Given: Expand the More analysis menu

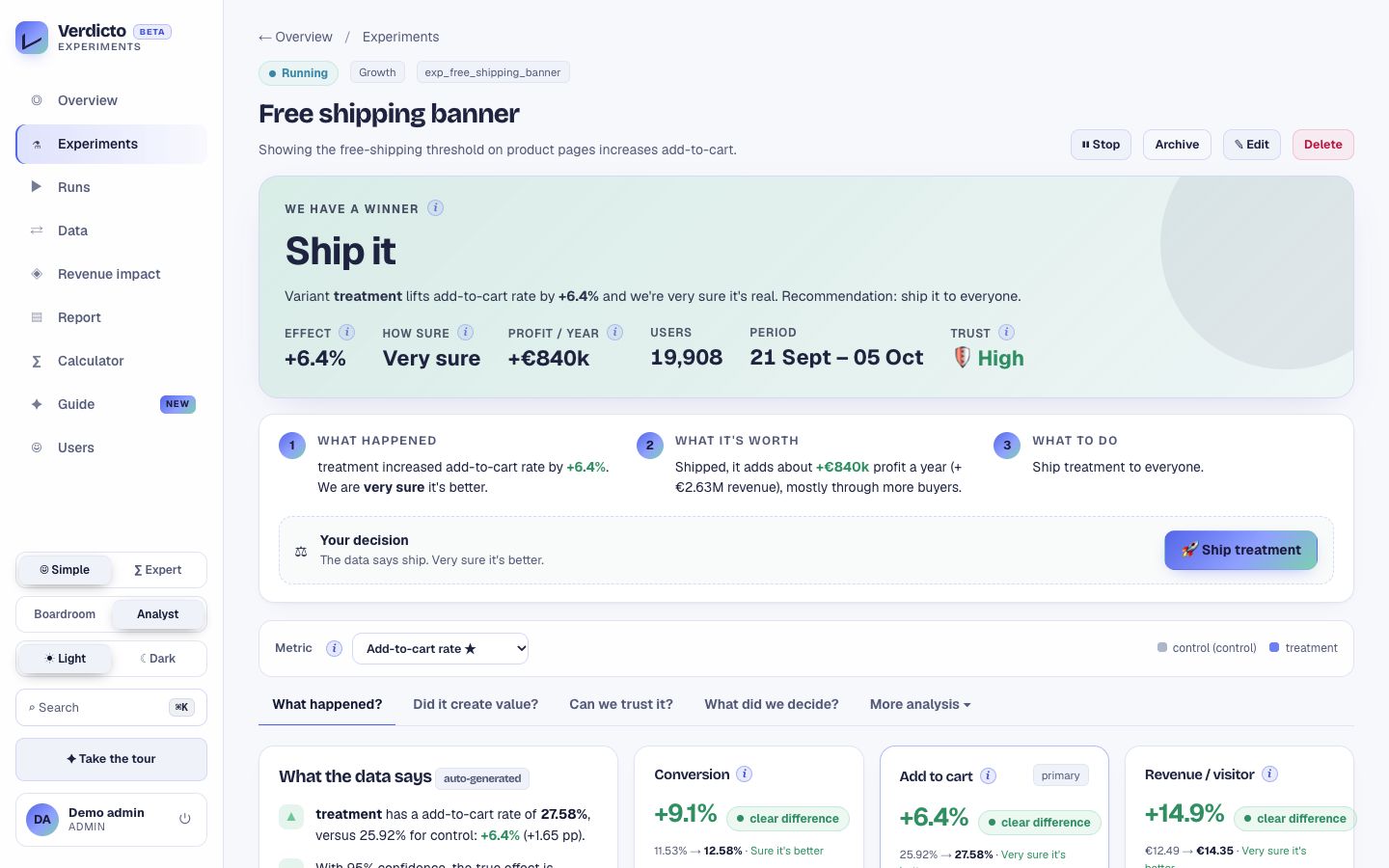Looking at the screenshot, I should (x=919, y=704).
